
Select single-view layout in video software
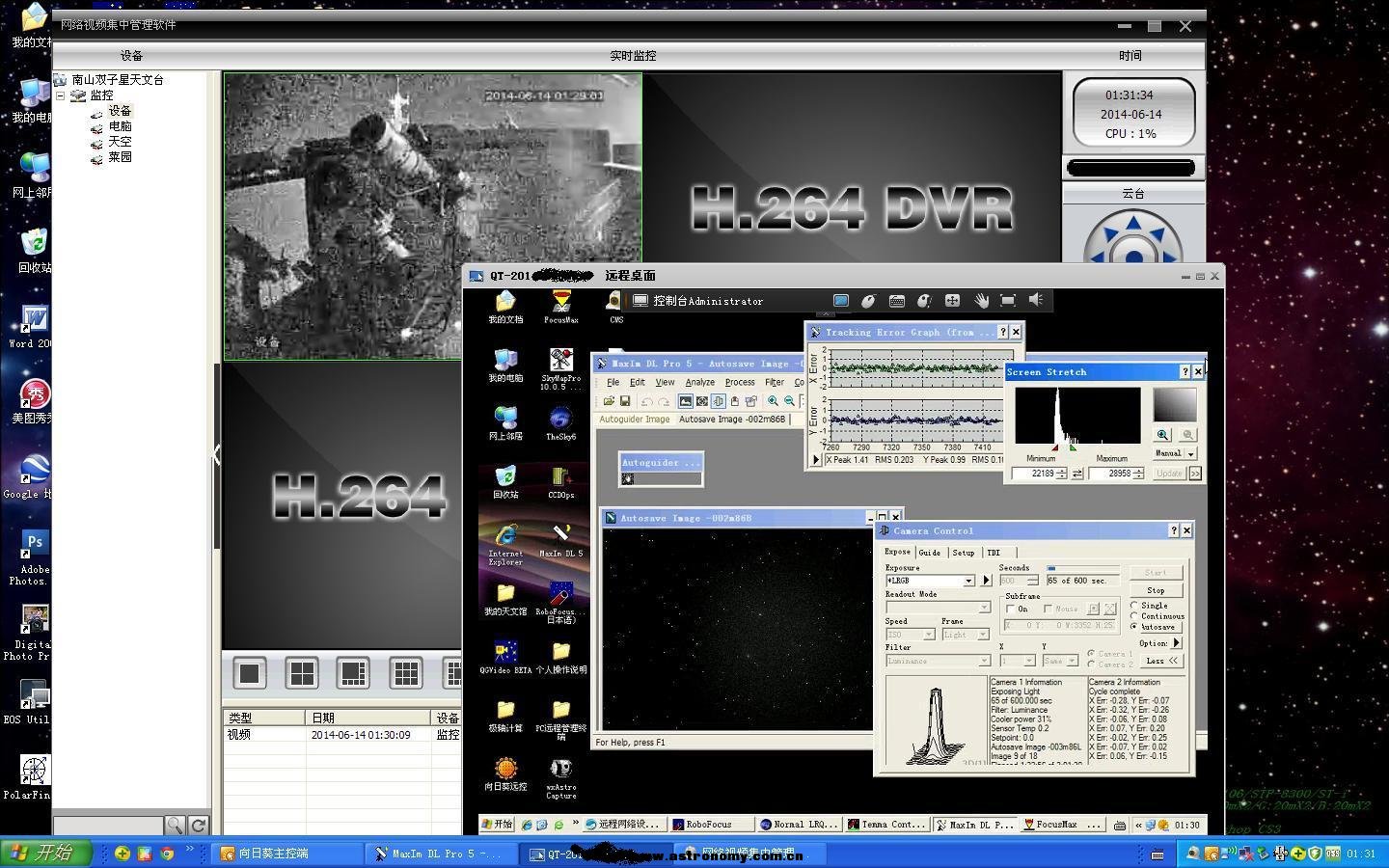(x=249, y=673)
